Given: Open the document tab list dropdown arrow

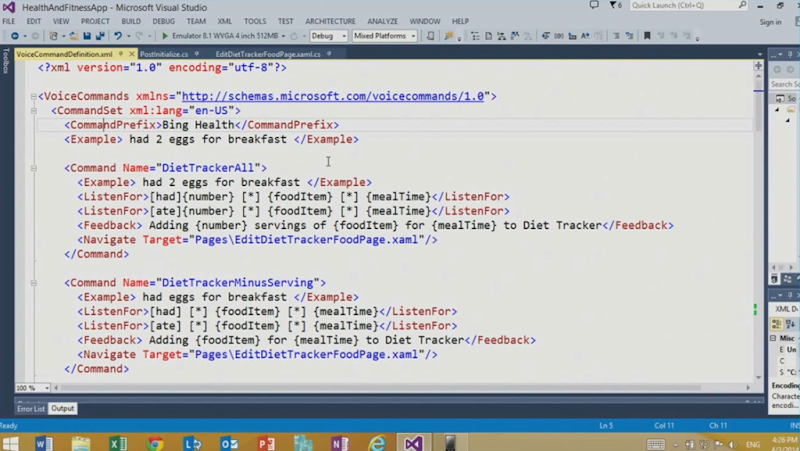Looking at the screenshot, I should coord(760,54).
